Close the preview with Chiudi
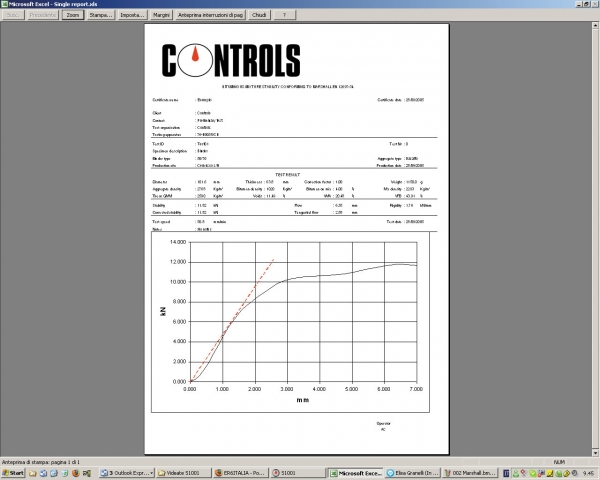 pos(259,15)
